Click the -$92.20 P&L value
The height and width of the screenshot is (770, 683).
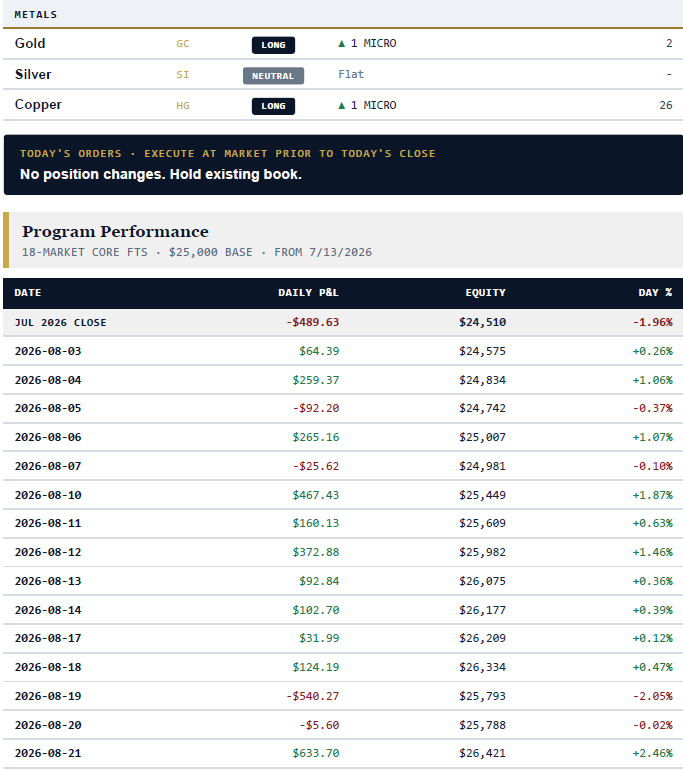pos(316,408)
